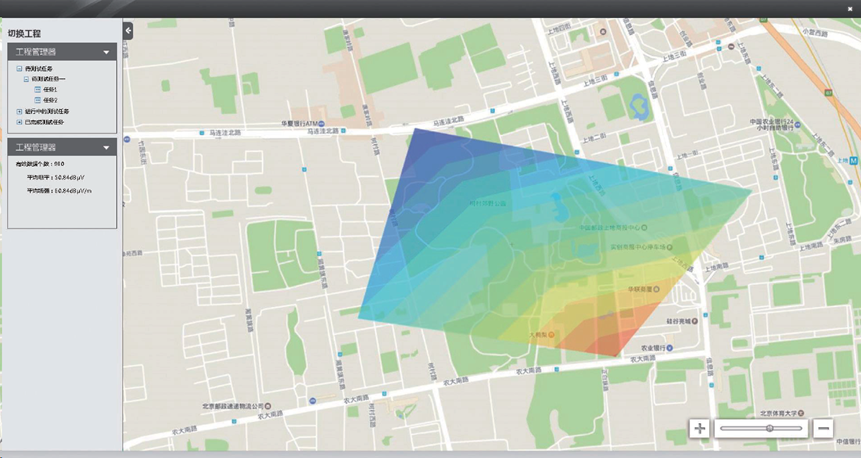Screen dimensions: 861x458
Task: Click the red area of heatmap overlay
Action: (x=608, y=342)
